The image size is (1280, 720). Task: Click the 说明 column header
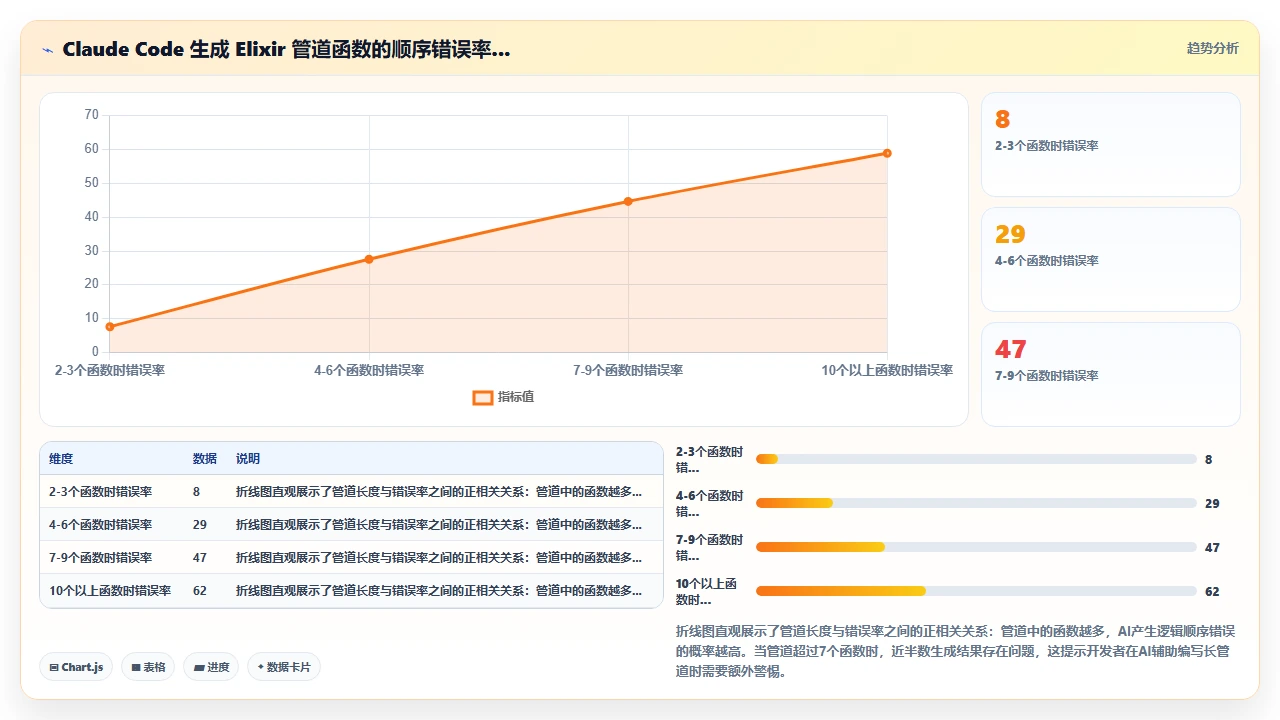(x=248, y=459)
